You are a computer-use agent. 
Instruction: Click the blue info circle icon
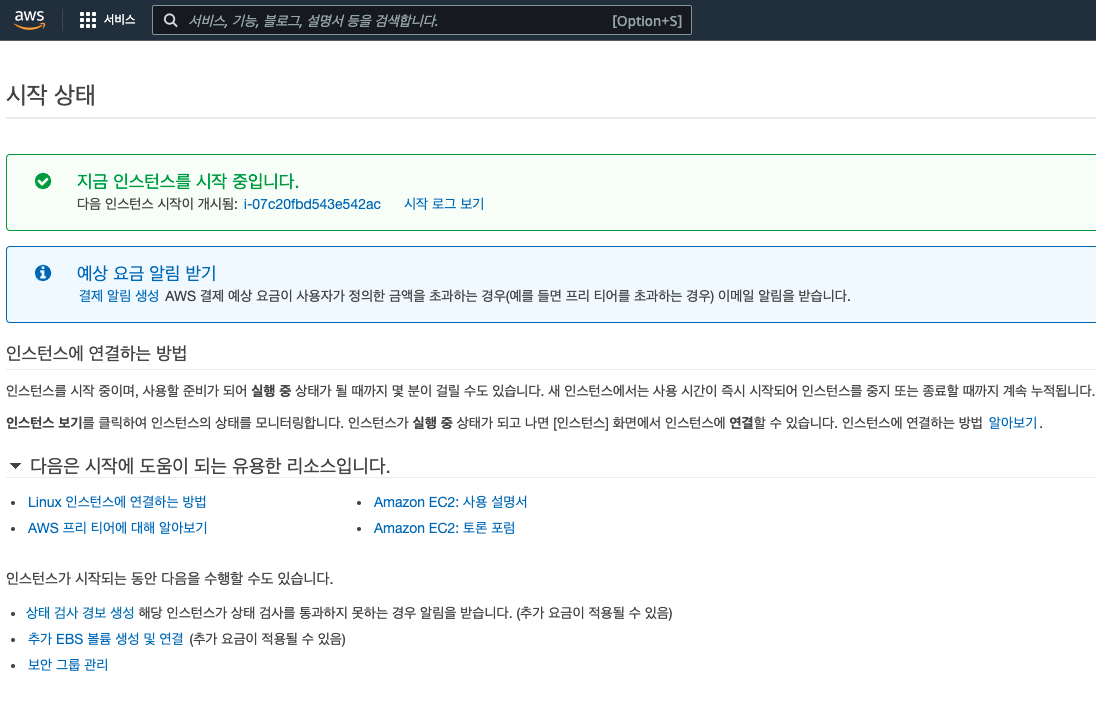click(43, 273)
